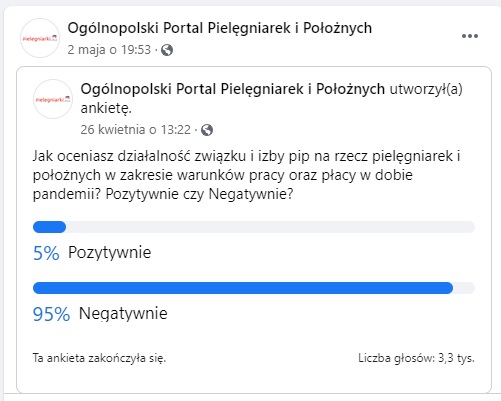The height and width of the screenshot is (401, 501).
Task: View vote count 'Liczba głosów: 3,3 tys.'
Action: click(x=416, y=358)
